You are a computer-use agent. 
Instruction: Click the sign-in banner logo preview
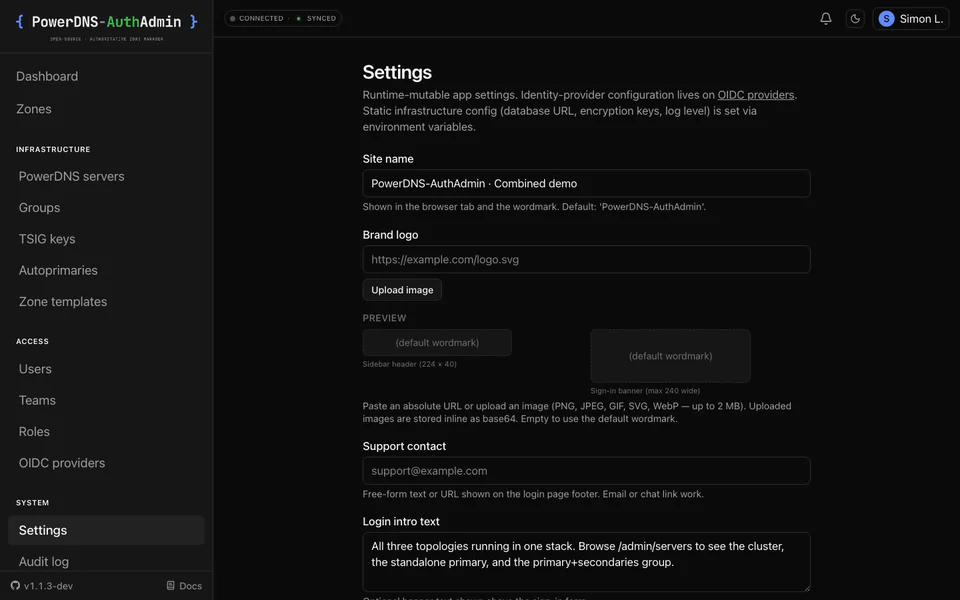click(x=670, y=356)
